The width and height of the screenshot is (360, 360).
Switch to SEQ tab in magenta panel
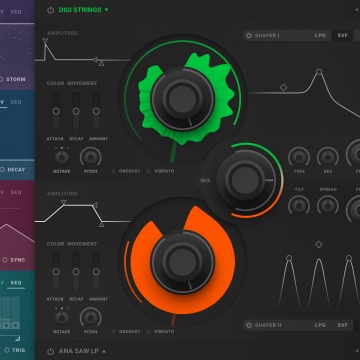(x=16, y=192)
